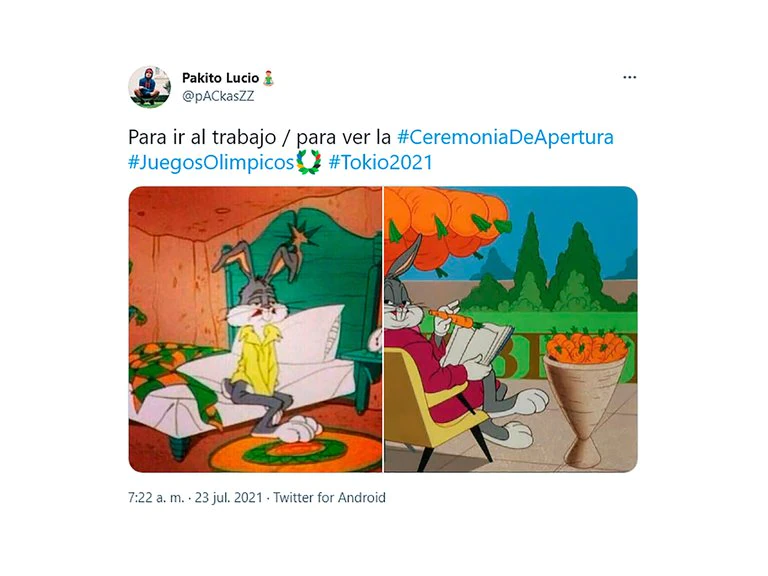Click the "Para ir al trabajo" tweet text
The width and height of the screenshot is (768, 576).
[x=202, y=138]
